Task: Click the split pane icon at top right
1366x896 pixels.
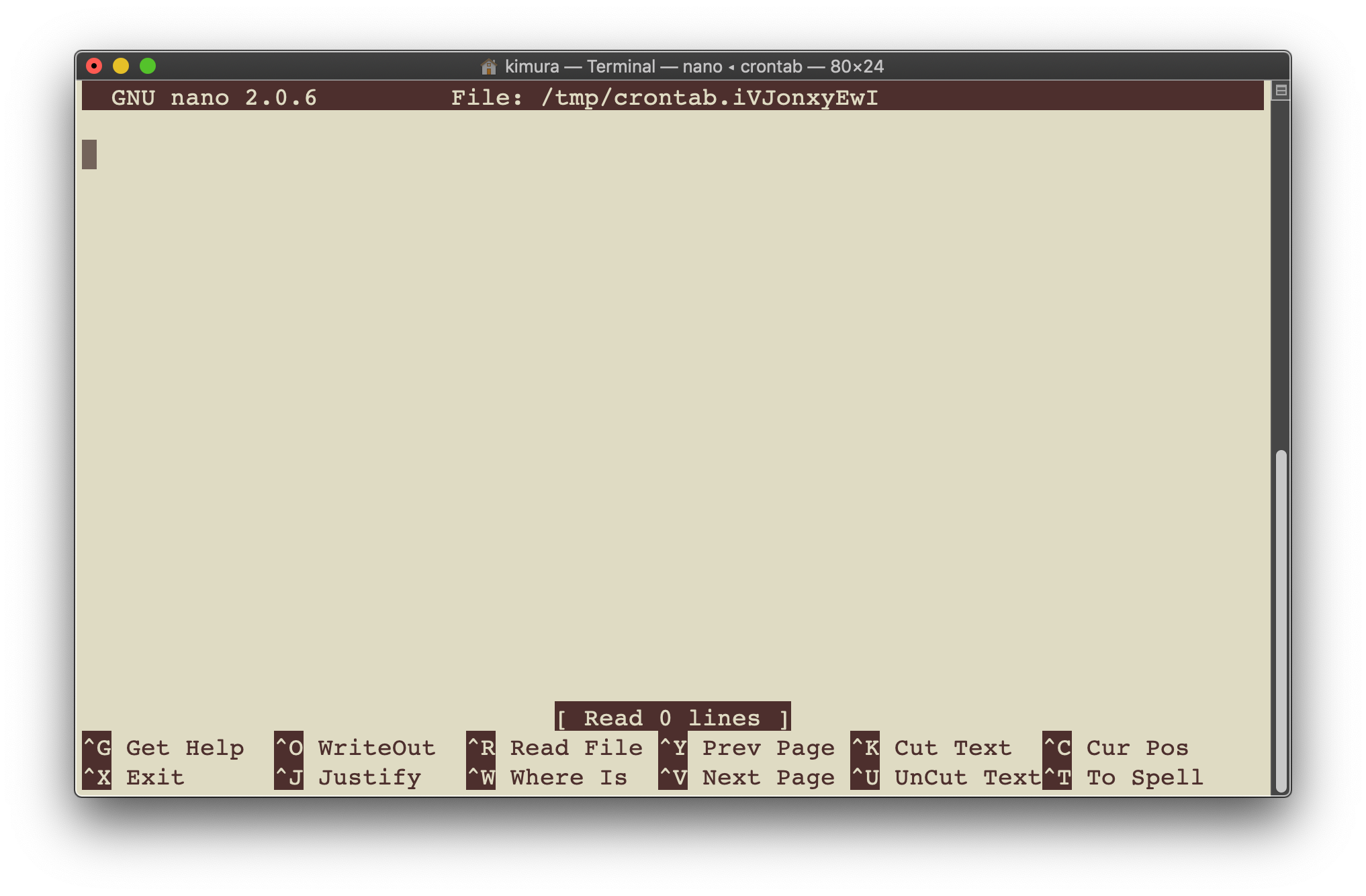Action: [x=1281, y=91]
